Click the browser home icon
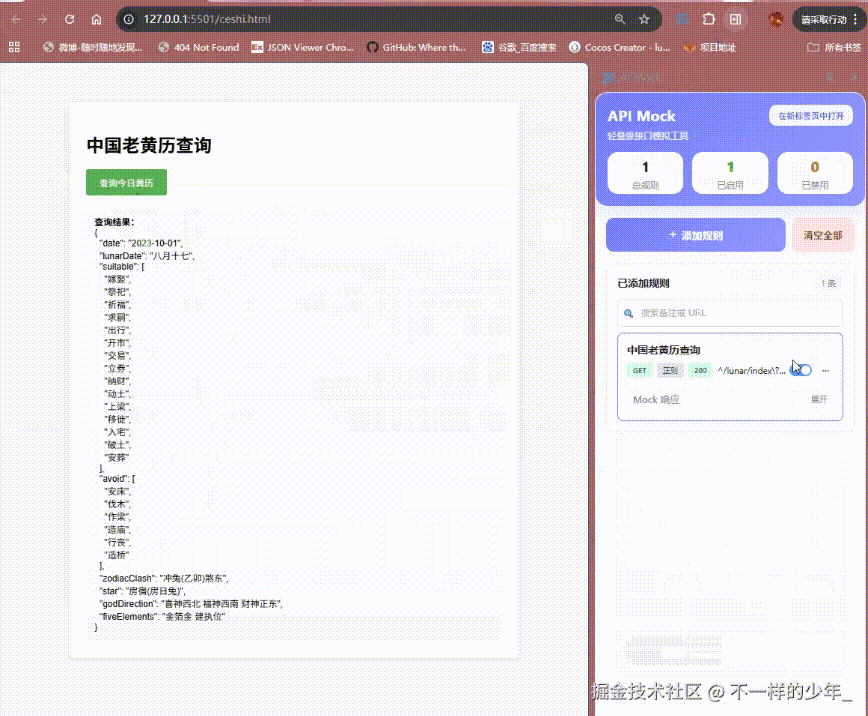This screenshot has width=868, height=716. pos(96,18)
